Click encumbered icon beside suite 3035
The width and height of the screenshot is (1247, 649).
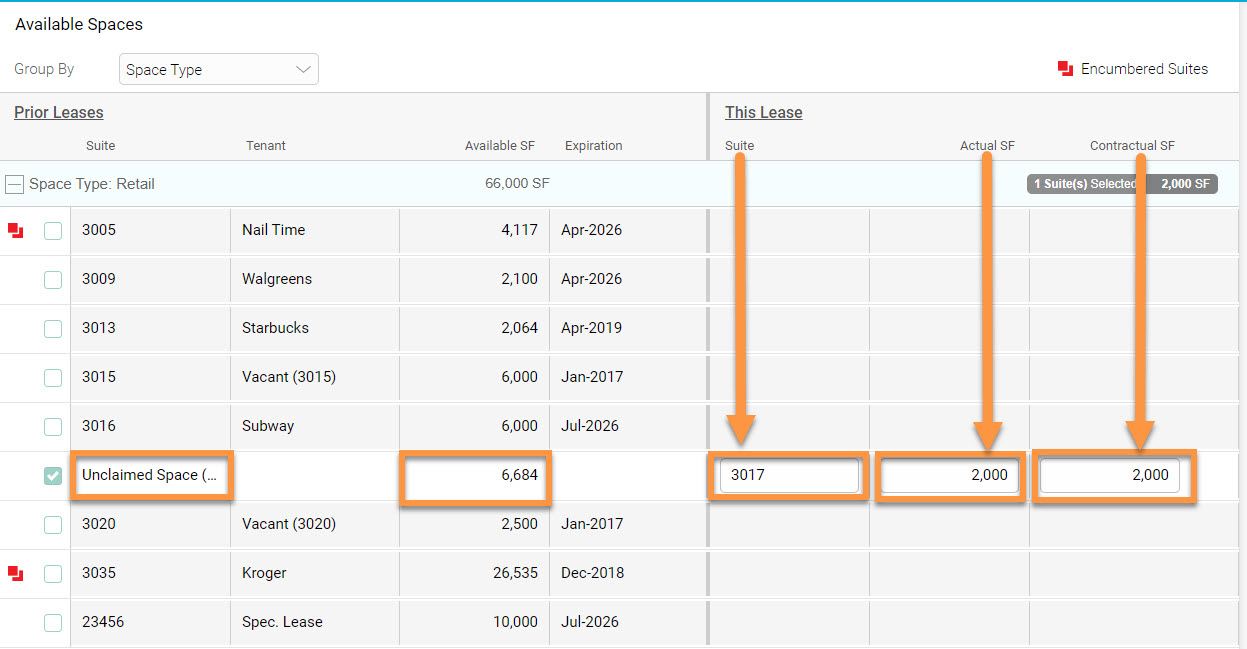click(x=15, y=574)
